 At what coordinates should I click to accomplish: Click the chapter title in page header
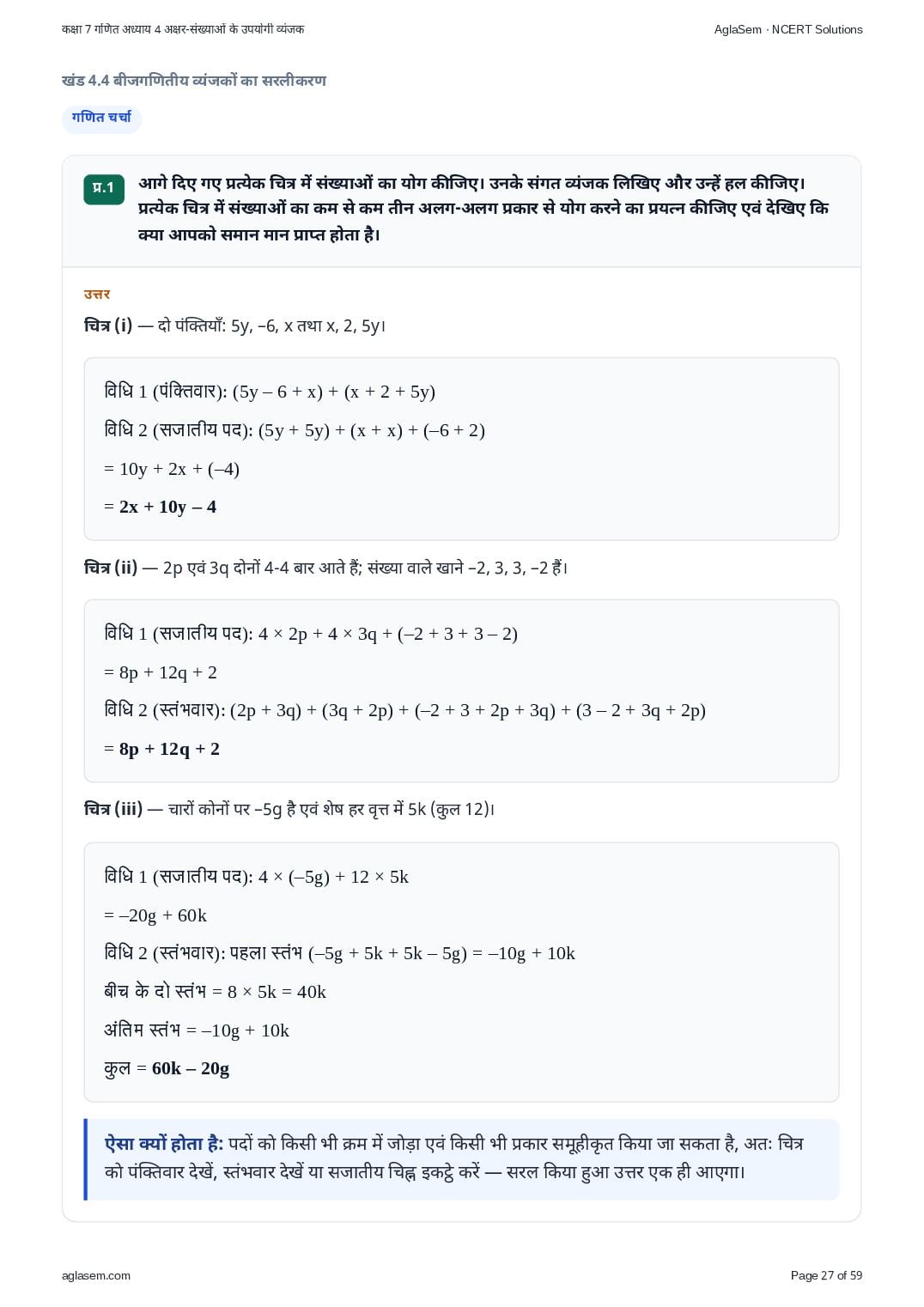(183, 29)
